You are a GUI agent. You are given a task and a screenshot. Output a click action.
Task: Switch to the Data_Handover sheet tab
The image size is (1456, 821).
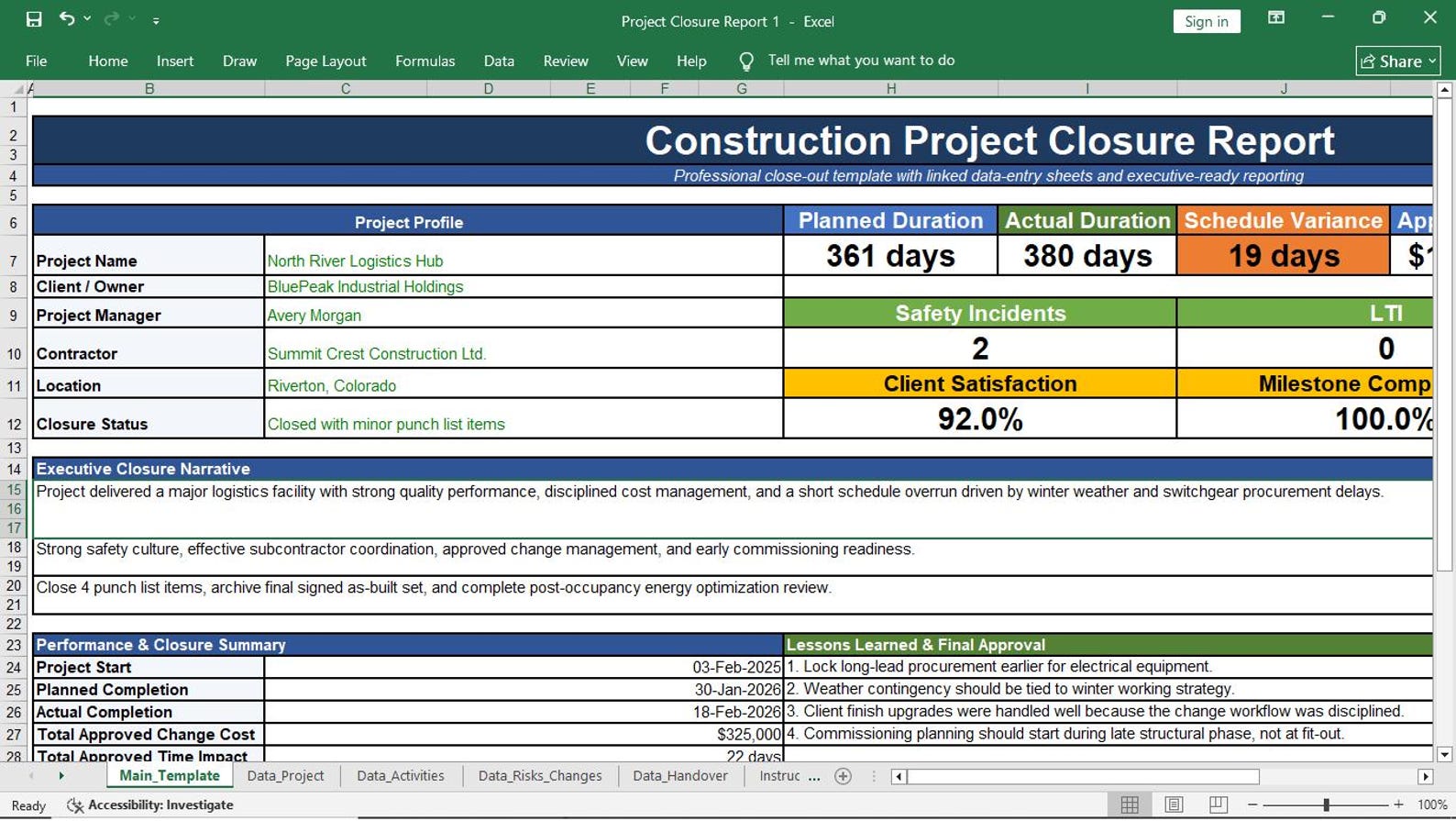point(680,776)
